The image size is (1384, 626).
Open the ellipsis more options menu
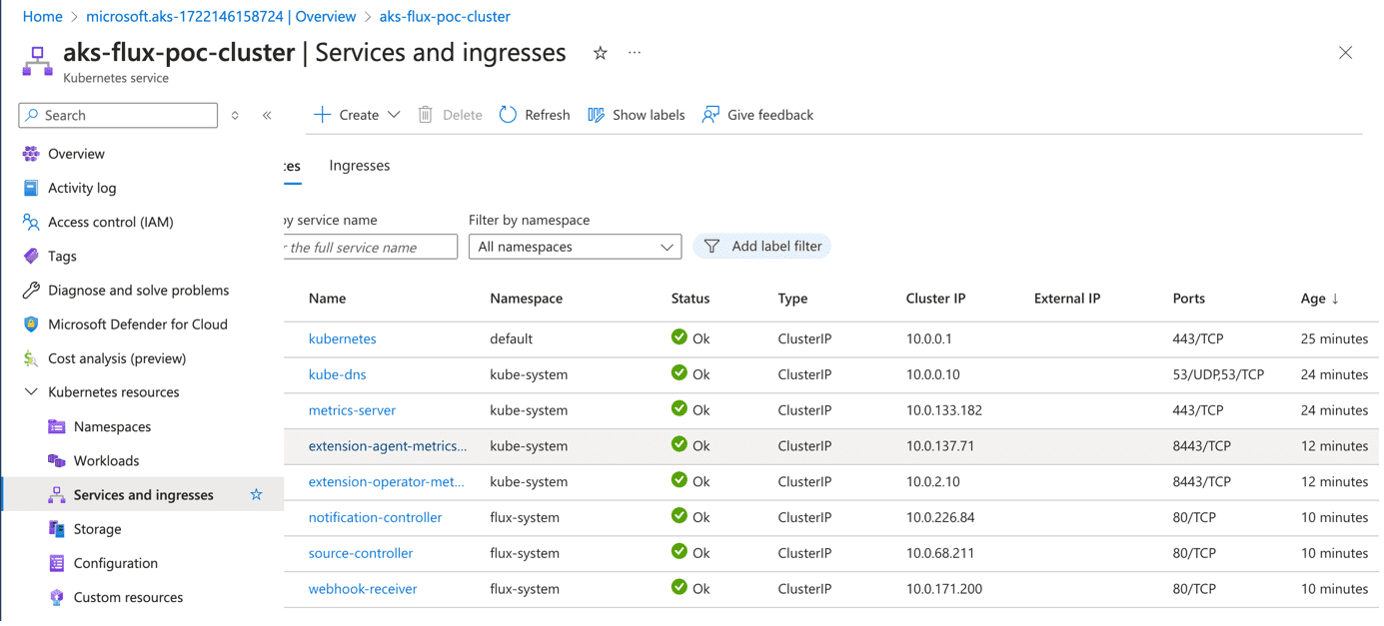[x=634, y=53]
